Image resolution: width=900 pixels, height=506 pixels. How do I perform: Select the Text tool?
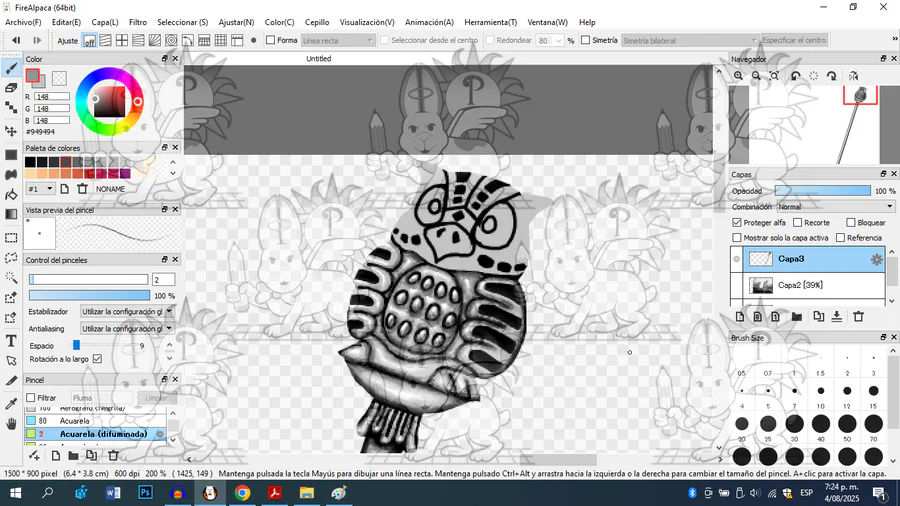[x=11, y=341]
